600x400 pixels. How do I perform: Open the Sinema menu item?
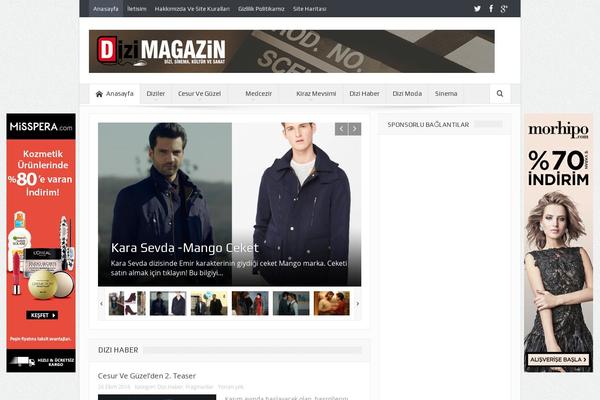[x=446, y=94]
